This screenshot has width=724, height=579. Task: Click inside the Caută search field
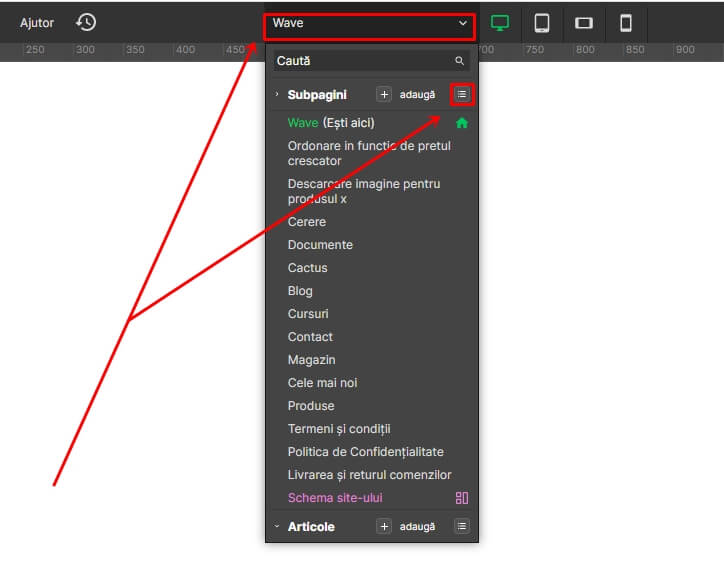(360, 61)
